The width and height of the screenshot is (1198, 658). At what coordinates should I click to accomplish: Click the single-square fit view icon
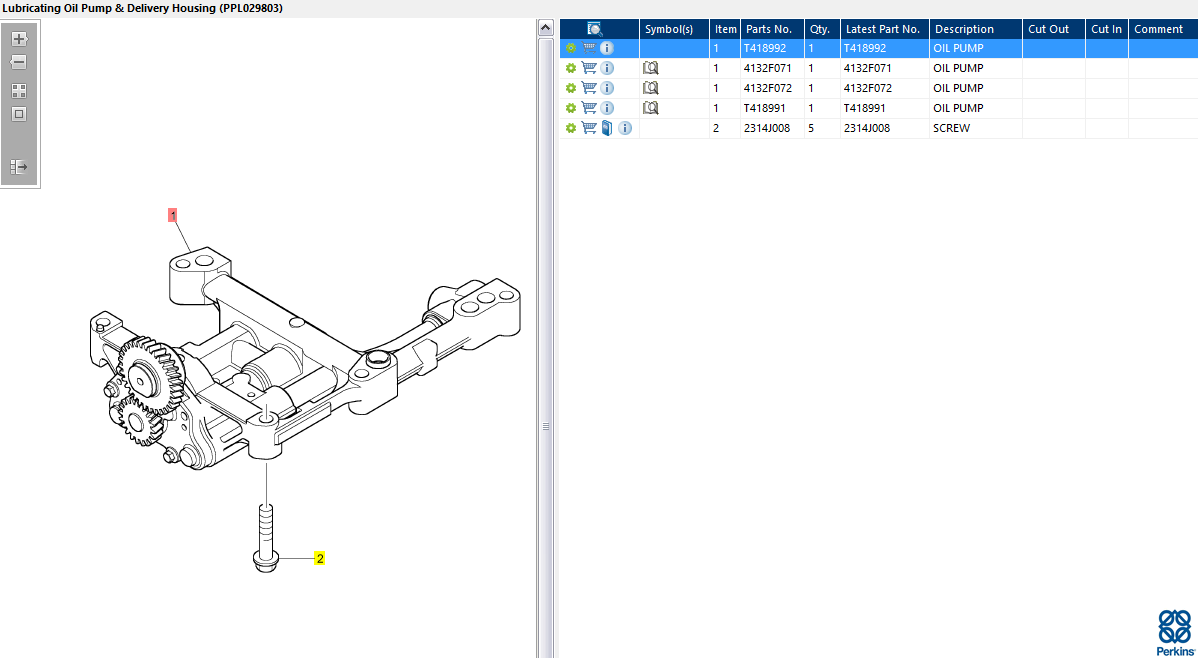click(19, 114)
